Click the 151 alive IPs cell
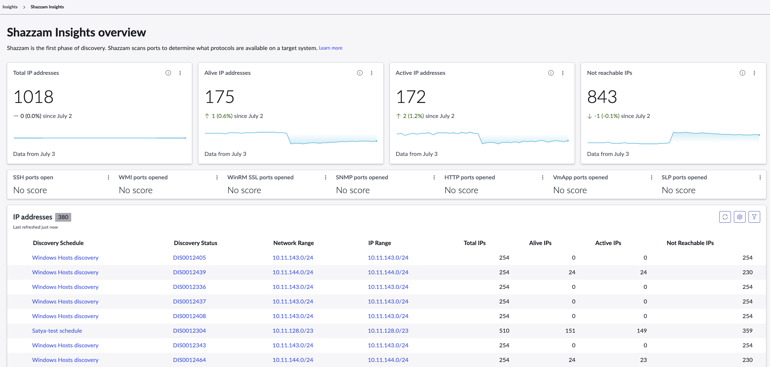The image size is (770, 367). point(570,331)
